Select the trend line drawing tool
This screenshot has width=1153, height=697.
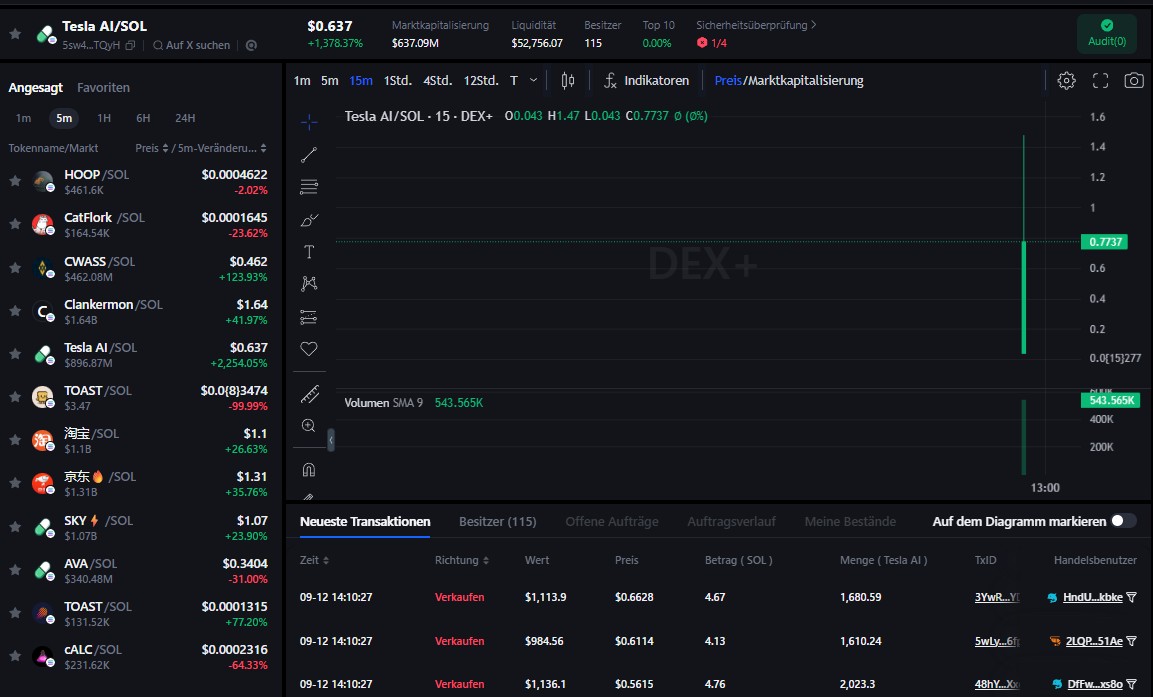[309, 155]
